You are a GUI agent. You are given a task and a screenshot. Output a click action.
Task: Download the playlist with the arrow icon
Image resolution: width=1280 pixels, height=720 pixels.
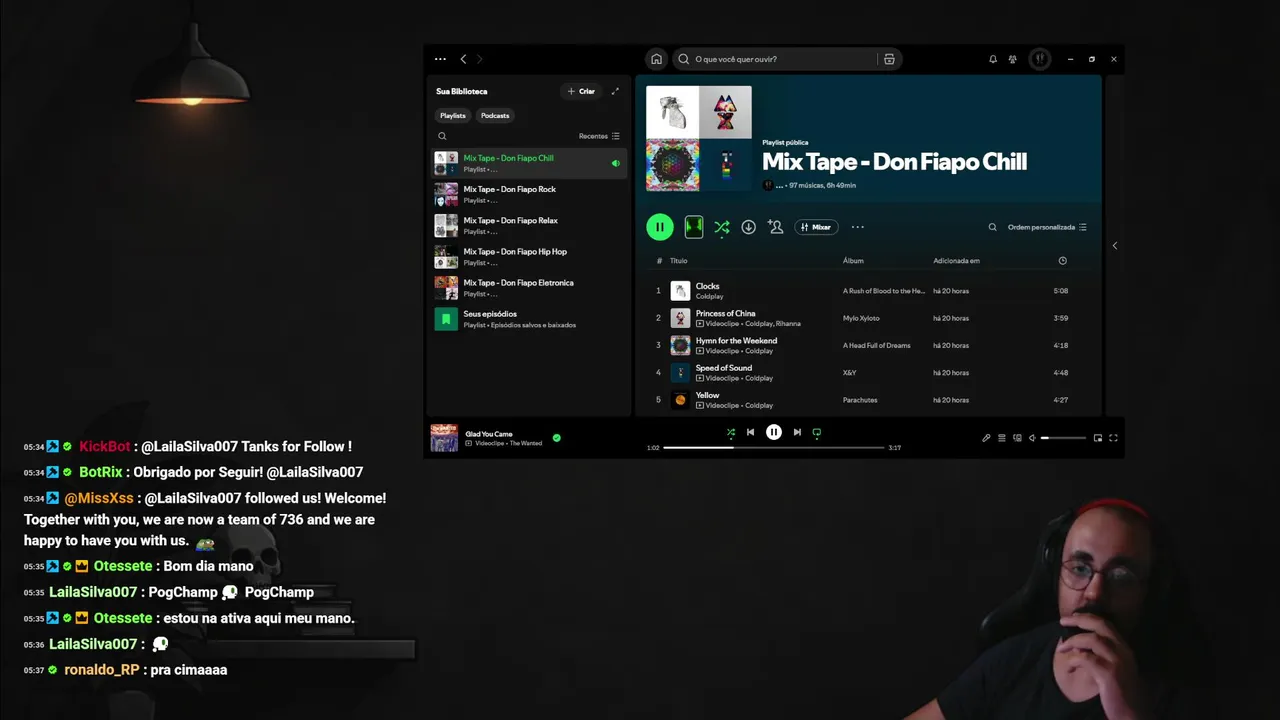point(748,227)
